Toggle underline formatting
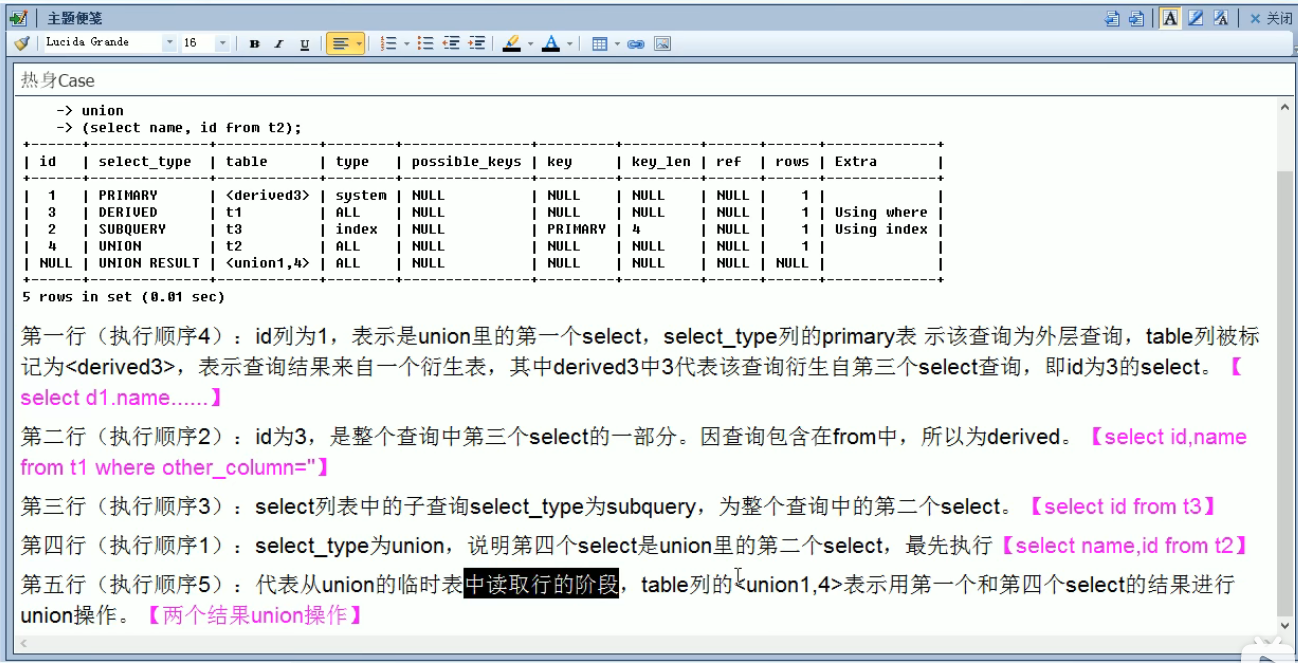This screenshot has height=663, width=1298. [305, 43]
